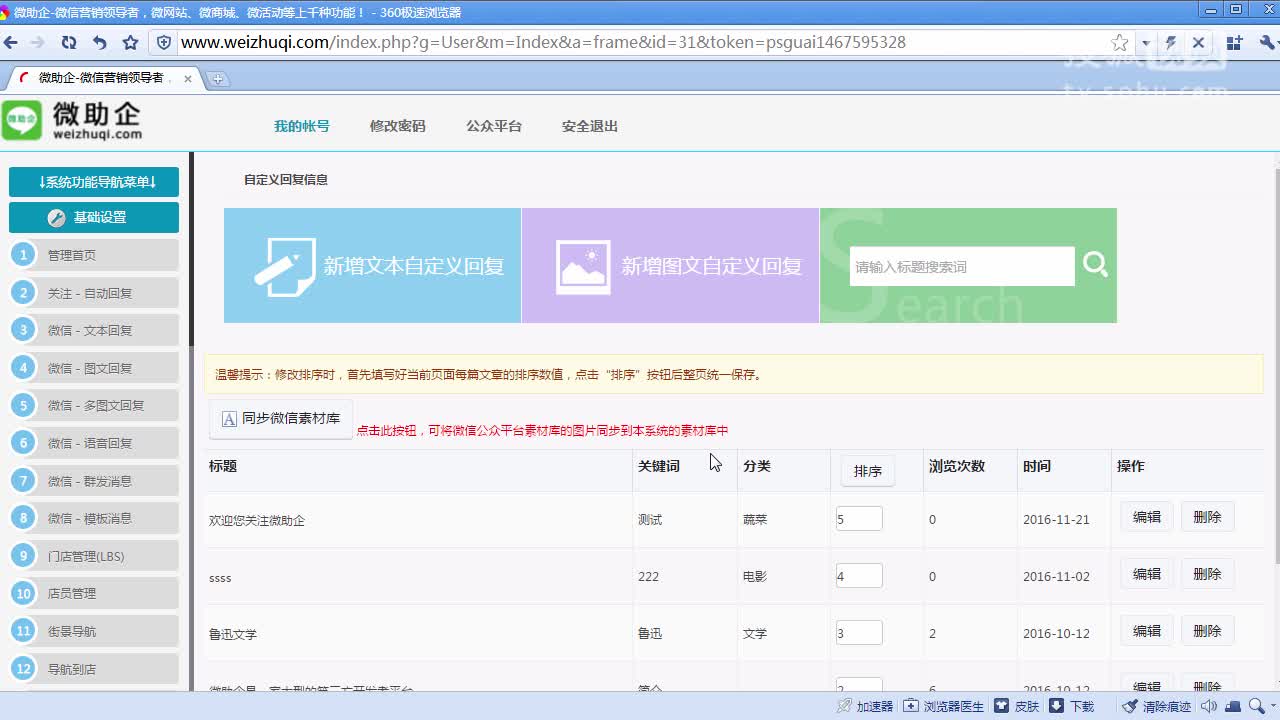Expand the page zoom dropdown arrow
This screenshot has width=1280, height=720.
tap(1272, 707)
